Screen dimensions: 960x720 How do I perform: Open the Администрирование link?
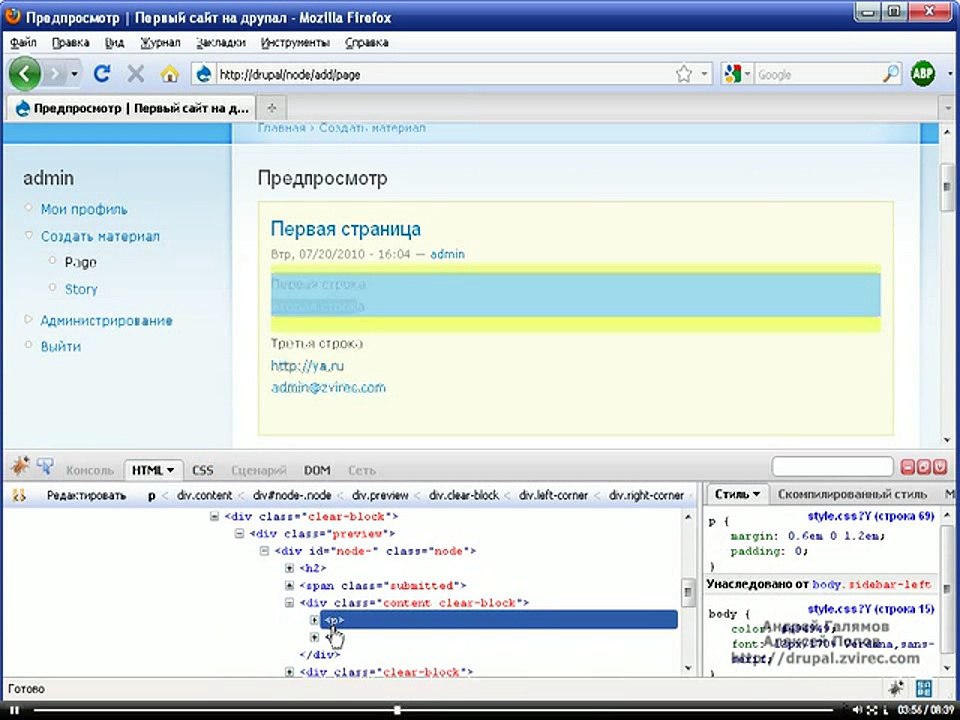coord(106,320)
